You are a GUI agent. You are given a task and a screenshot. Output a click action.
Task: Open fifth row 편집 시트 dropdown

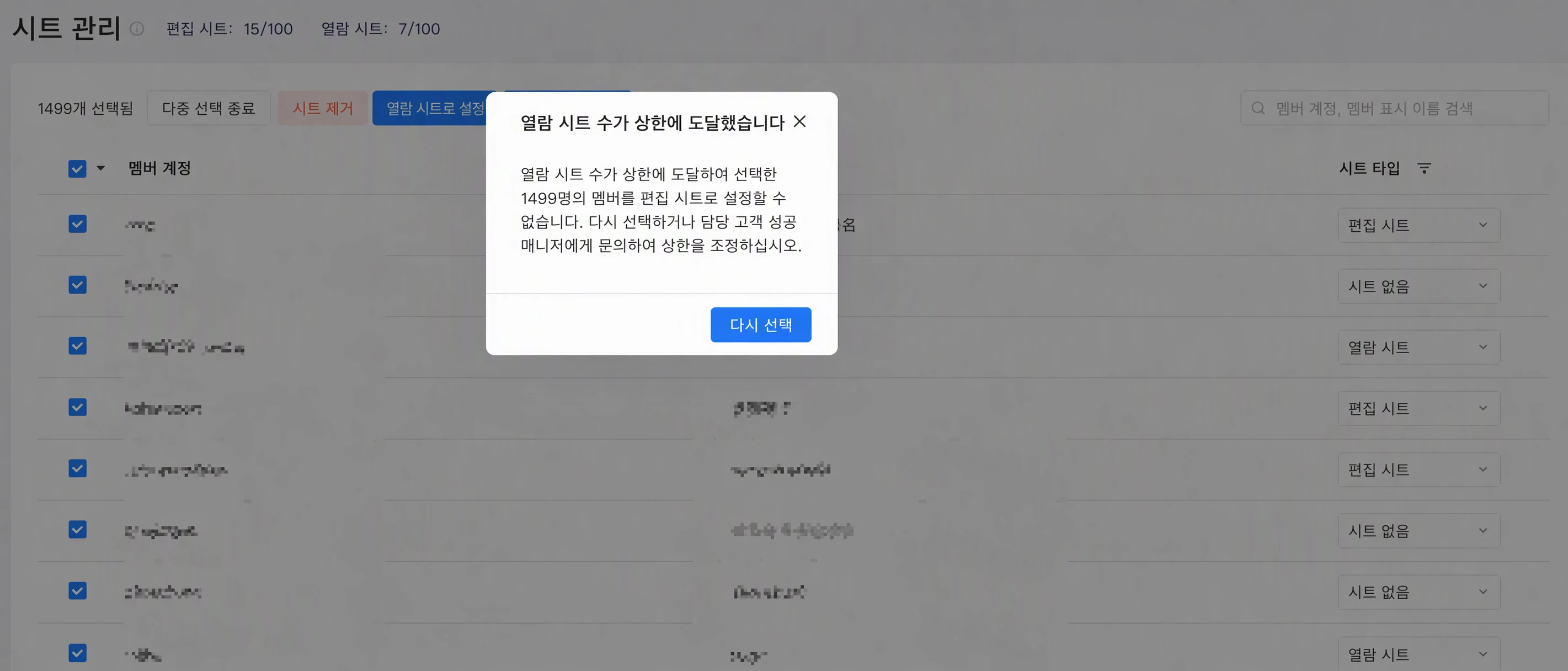1419,470
